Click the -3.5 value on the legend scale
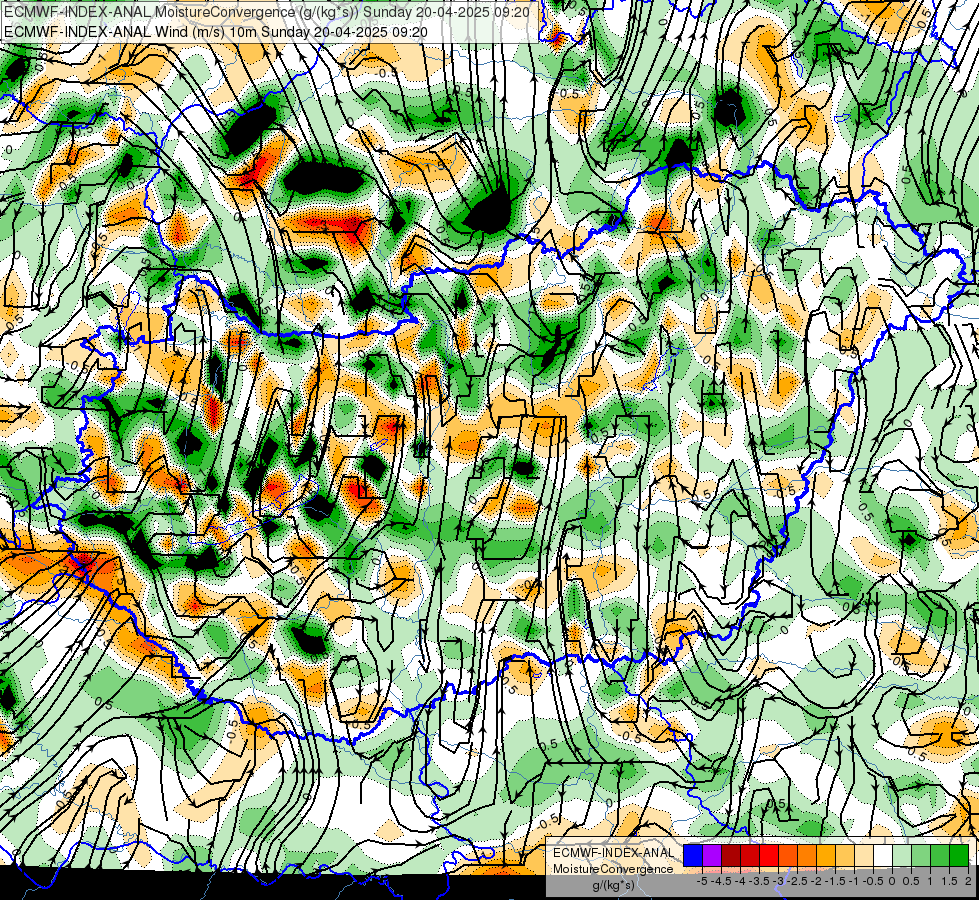The height and width of the screenshot is (900, 979). coord(758,881)
